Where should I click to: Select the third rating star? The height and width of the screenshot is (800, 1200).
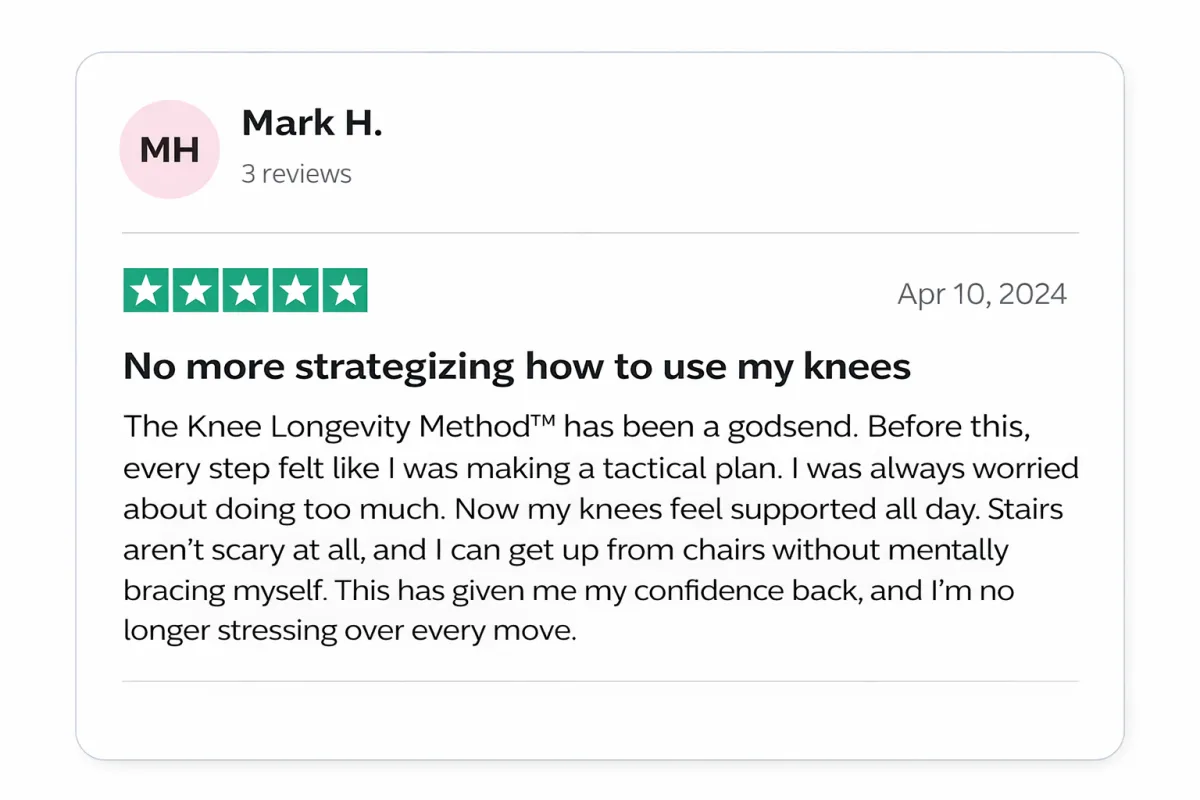coord(245,291)
